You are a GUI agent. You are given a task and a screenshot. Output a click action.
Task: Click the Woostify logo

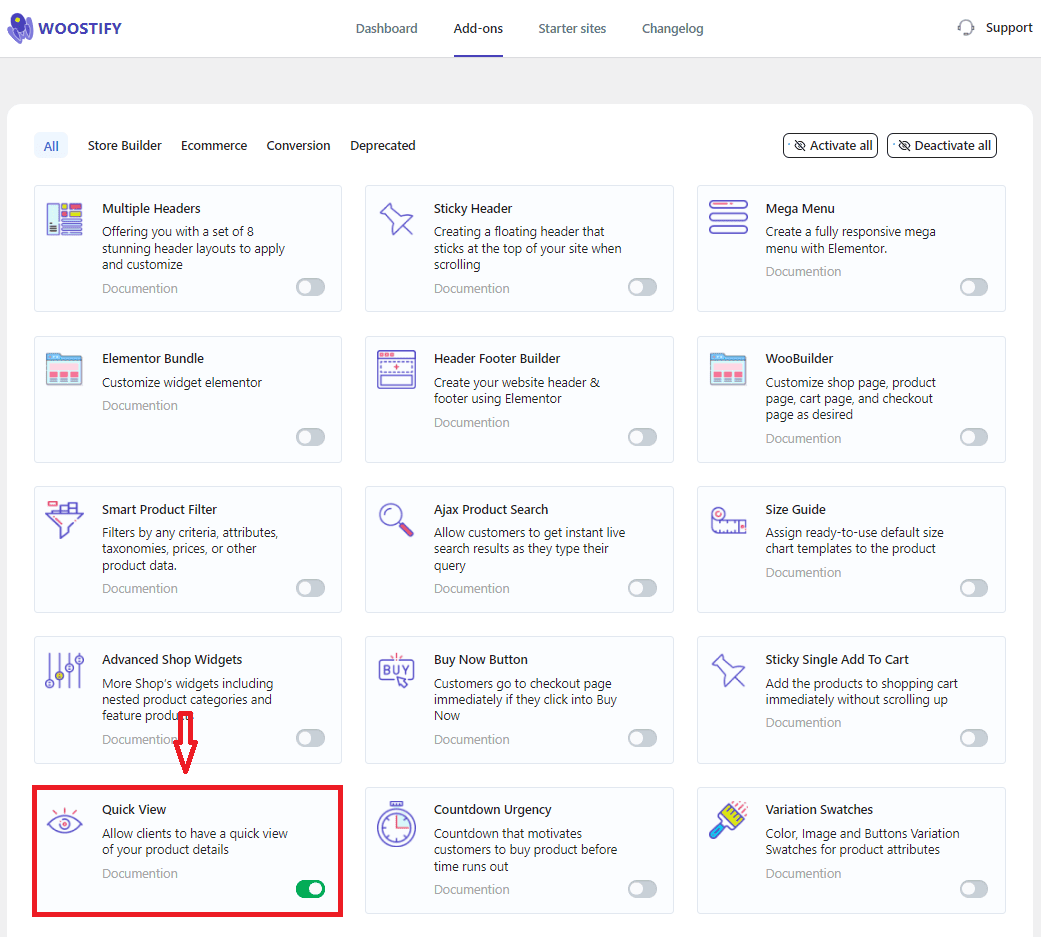tap(64, 29)
